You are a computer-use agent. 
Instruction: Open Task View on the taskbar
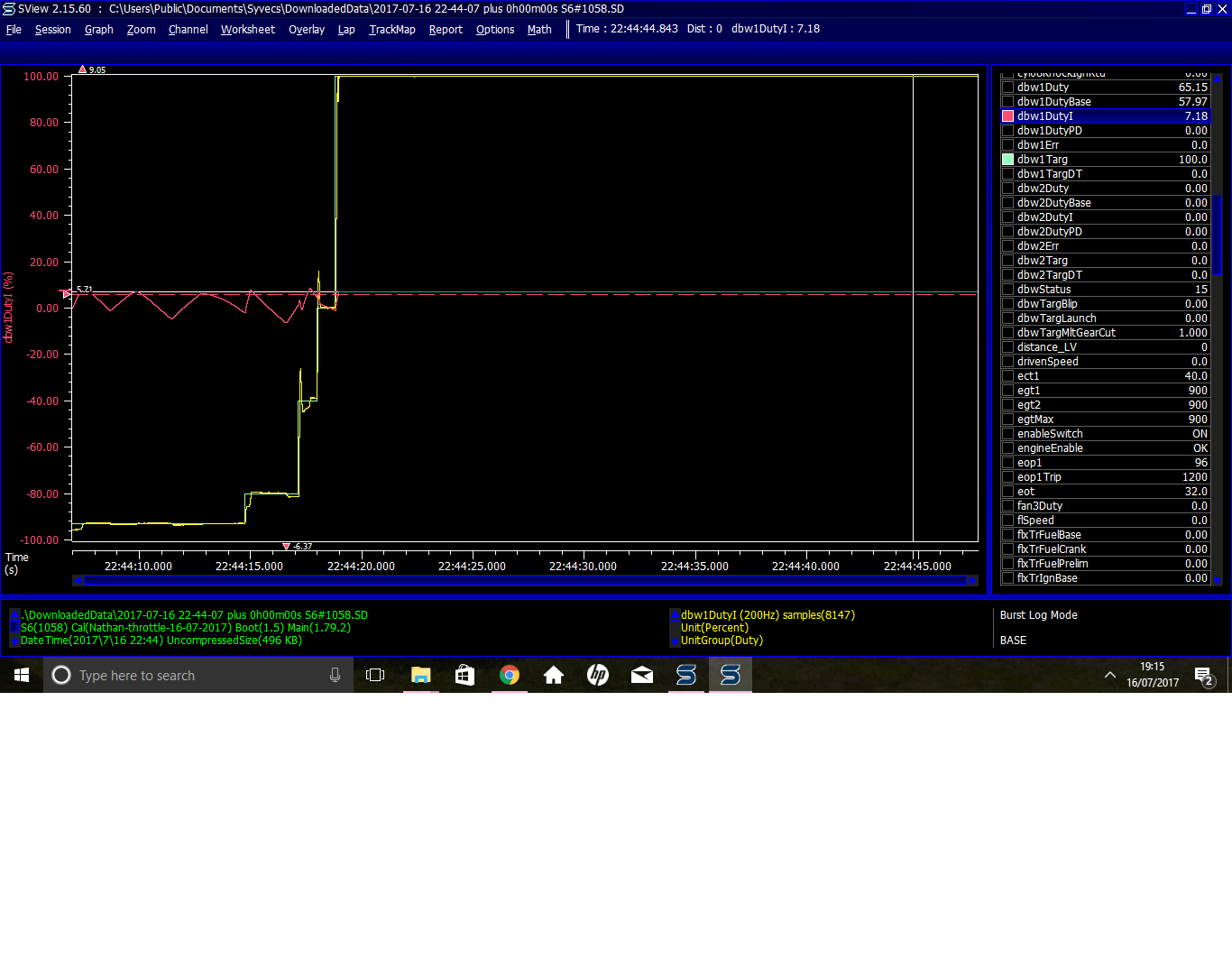[375, 675]
